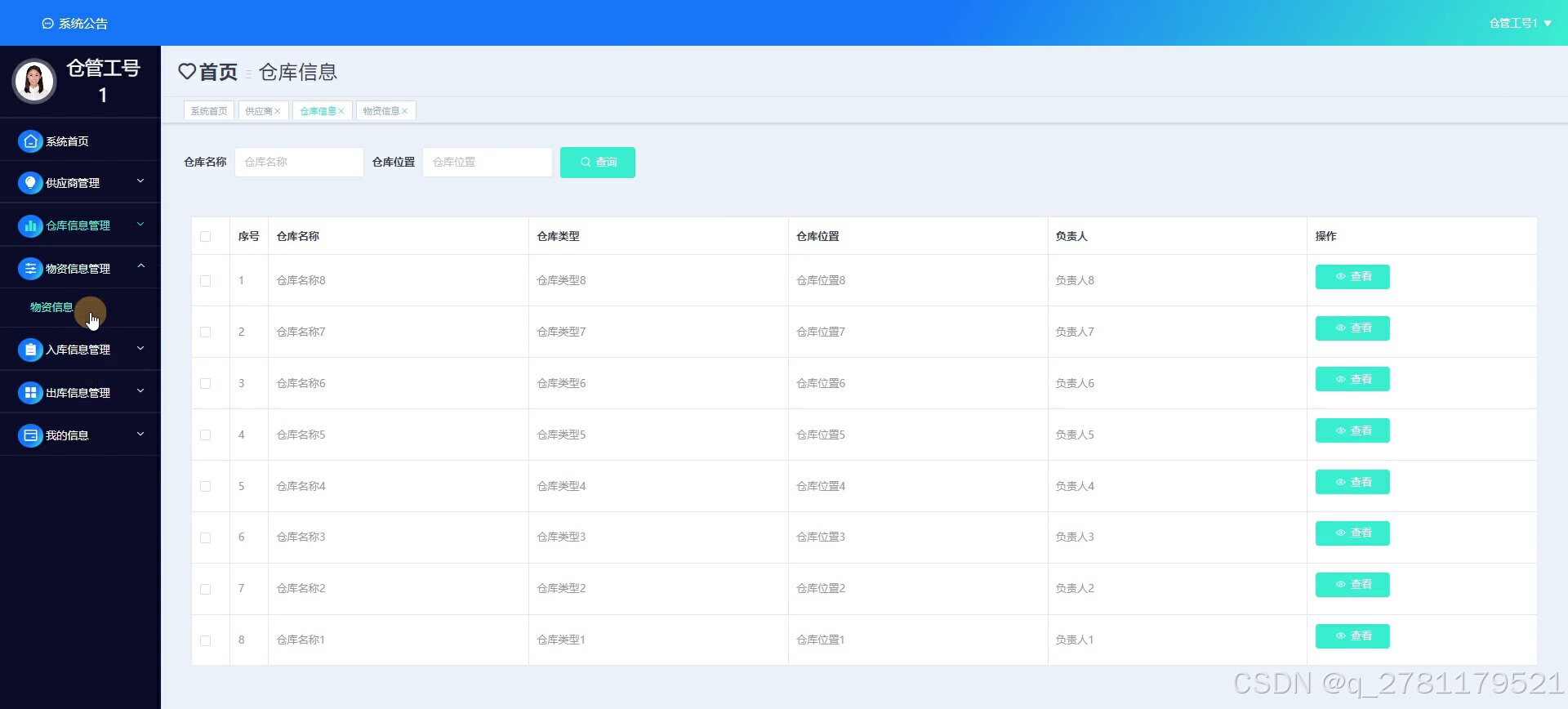Check the row for 仓库名称7
Viewport: 1568px width, 709px height.
point(206,332)
